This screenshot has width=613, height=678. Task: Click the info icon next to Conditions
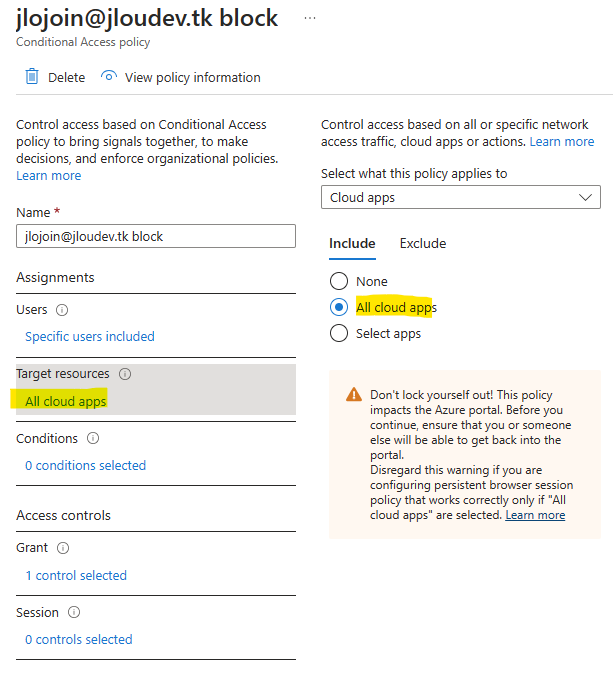coord(93,438)
